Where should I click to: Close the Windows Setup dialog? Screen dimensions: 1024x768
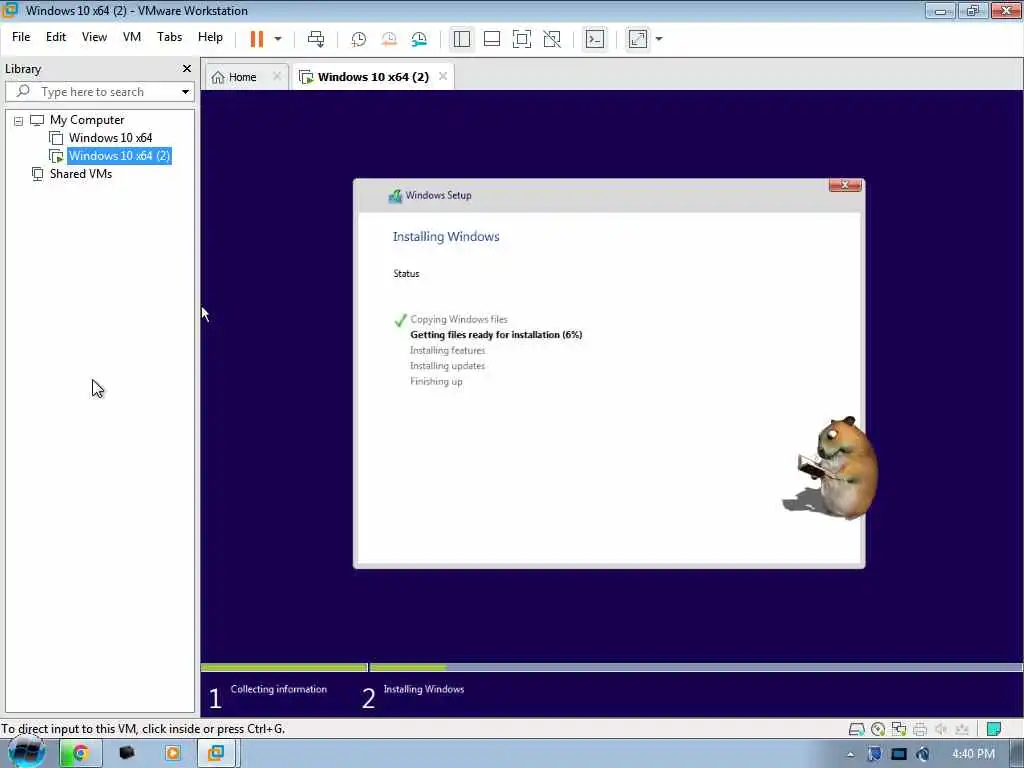[x=844, y=185]
